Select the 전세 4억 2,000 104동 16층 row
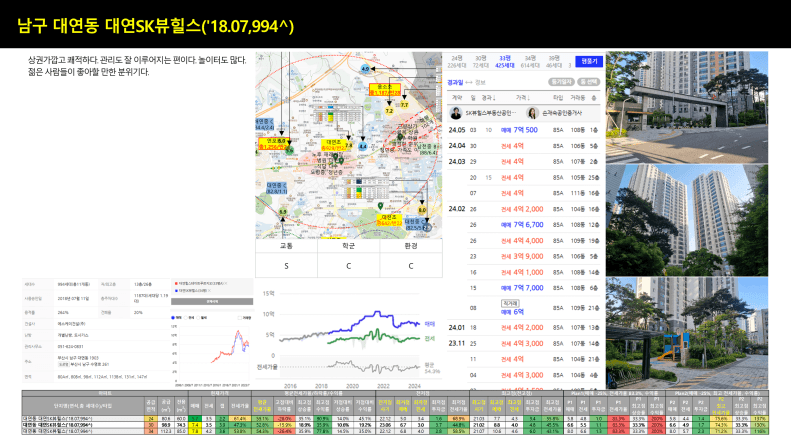This screenshot has width=791, height=445. click(524, 209)
